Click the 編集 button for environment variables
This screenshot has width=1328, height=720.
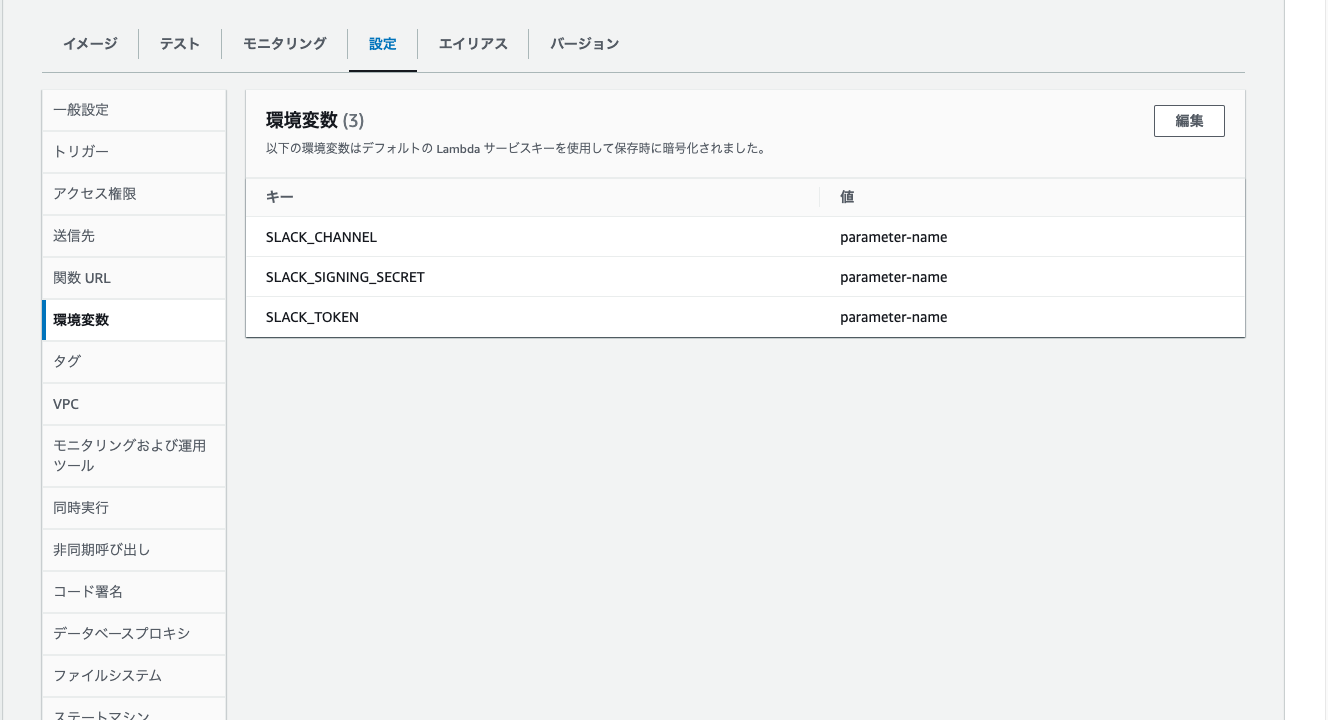pyautogui.click(x=1189, y=121)
